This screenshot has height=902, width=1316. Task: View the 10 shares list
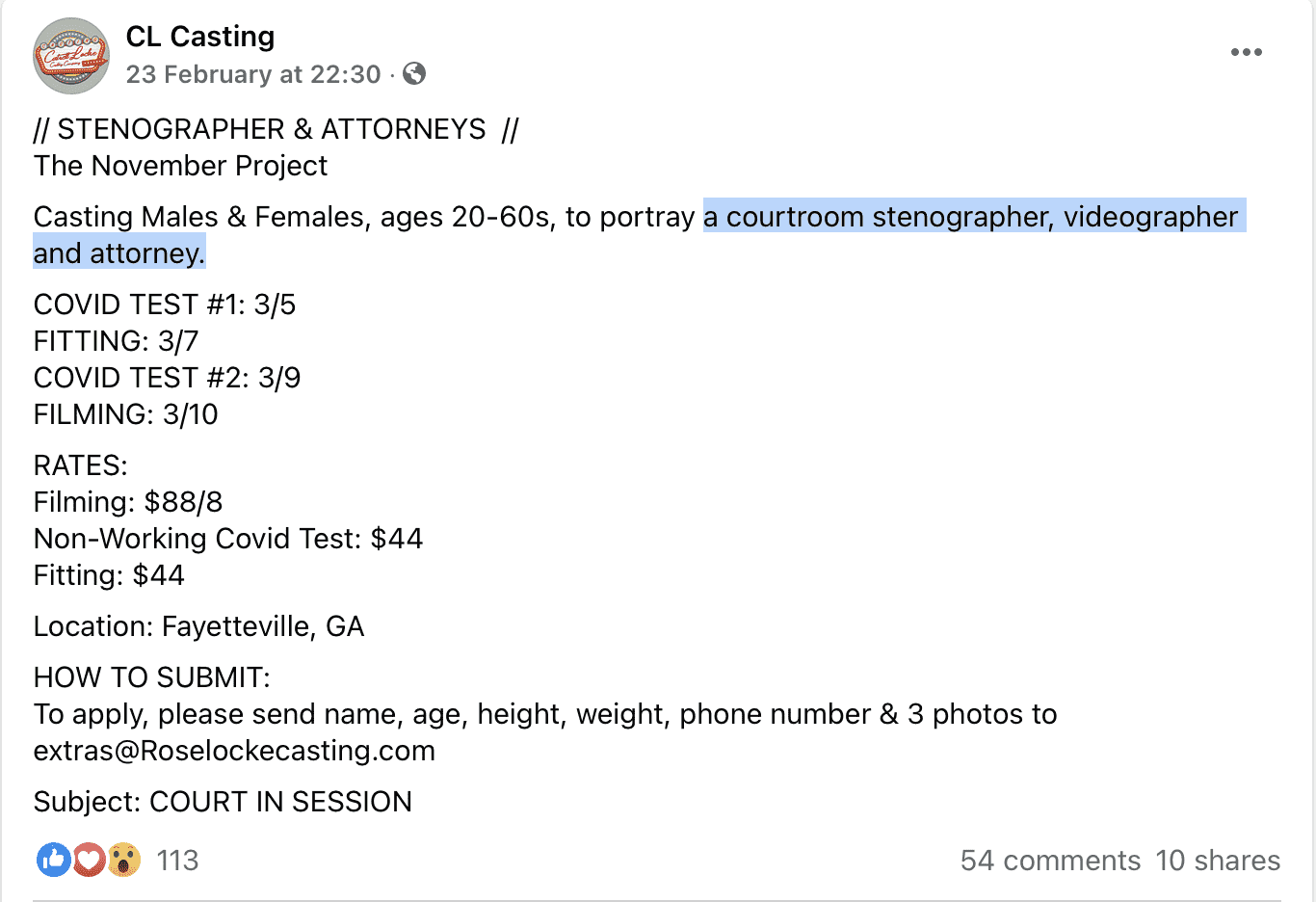[x=1218, y=861]
